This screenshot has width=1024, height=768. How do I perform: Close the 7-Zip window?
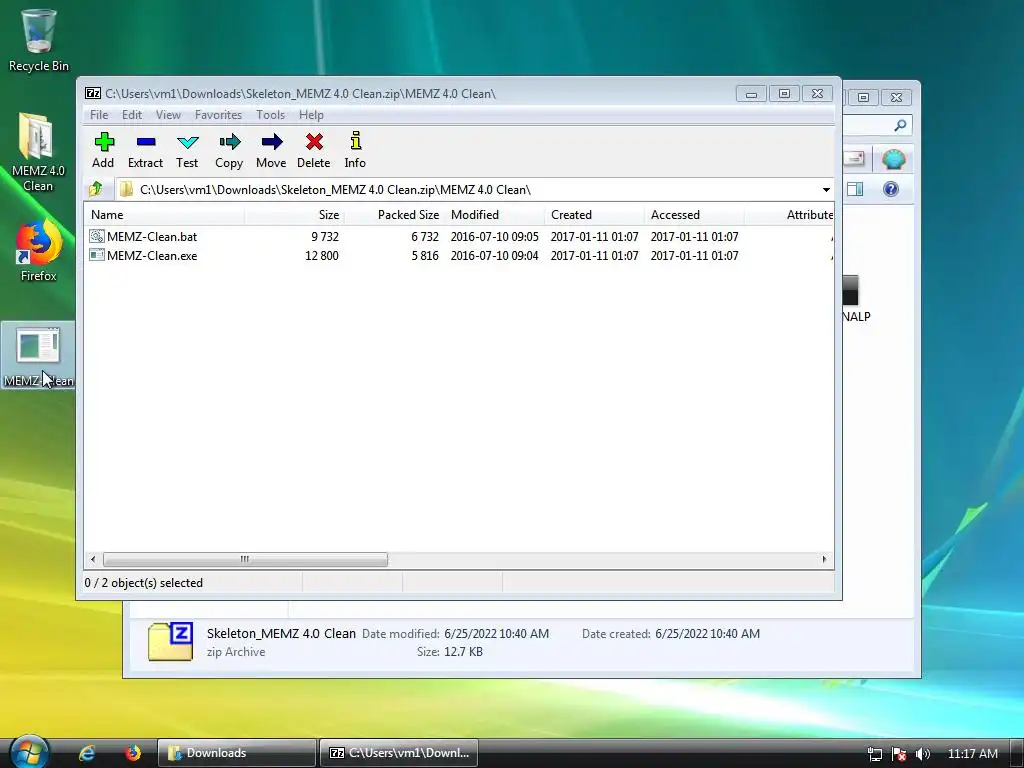click(817, 94)
